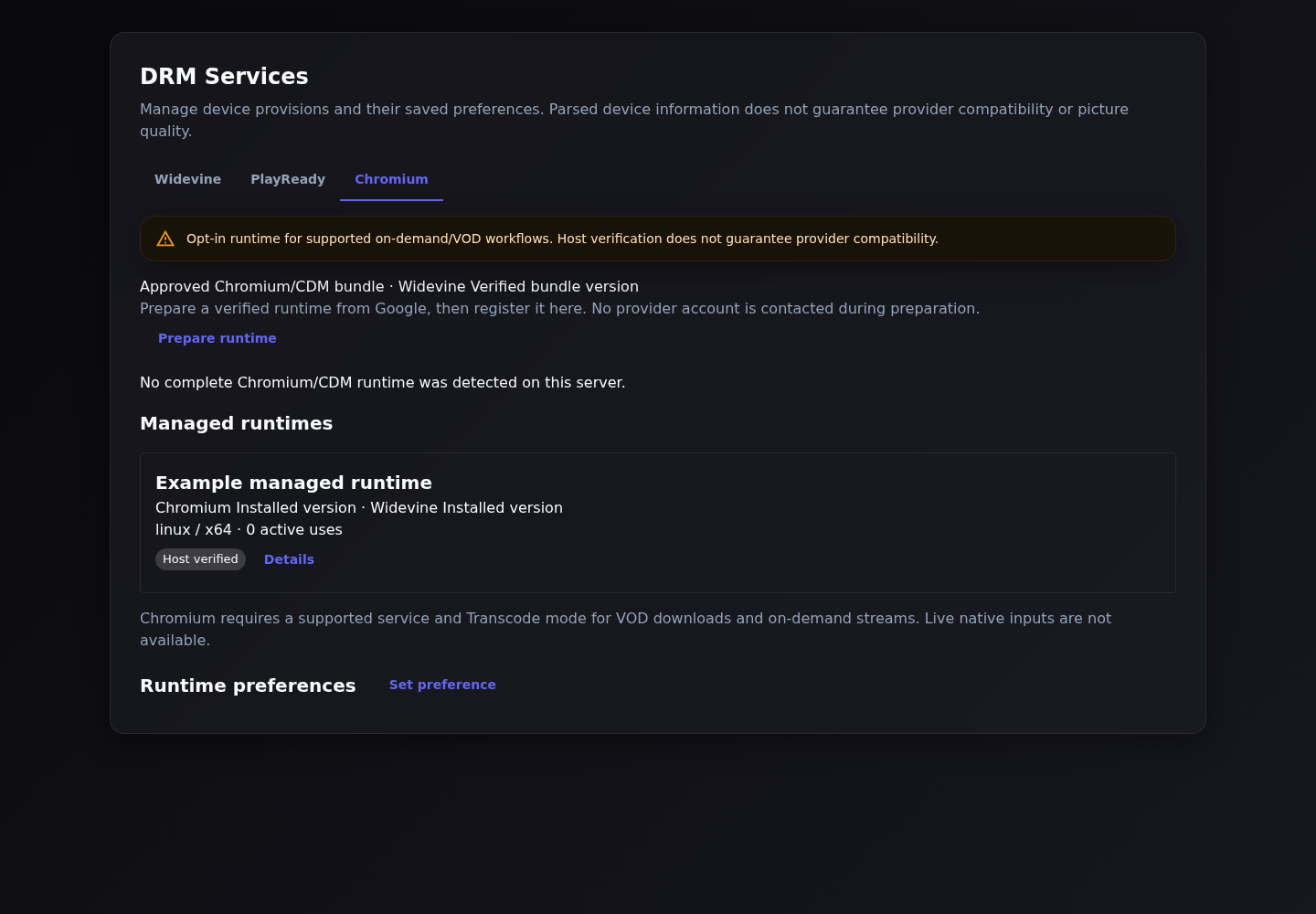
Task: Click the 'Opt-in runtime for supported on-demand/VOD' warning text
Action: (x=562, y=239)
